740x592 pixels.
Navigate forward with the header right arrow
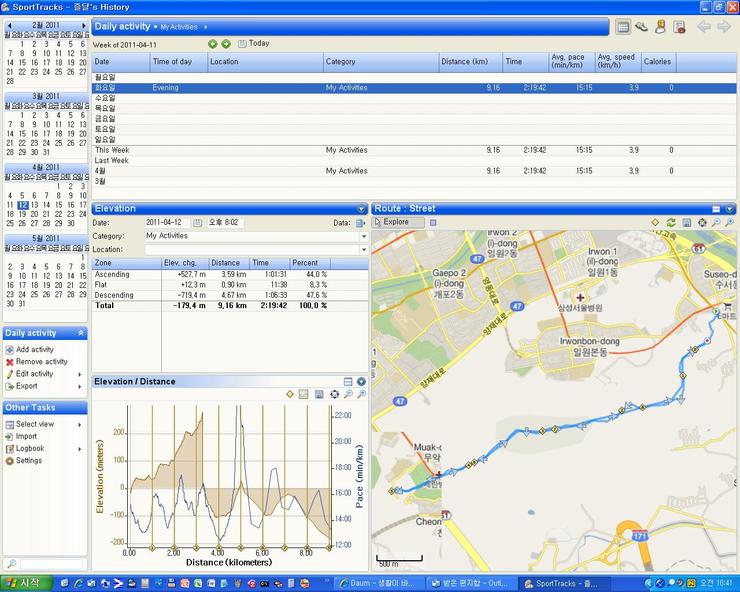pos(724,27)
